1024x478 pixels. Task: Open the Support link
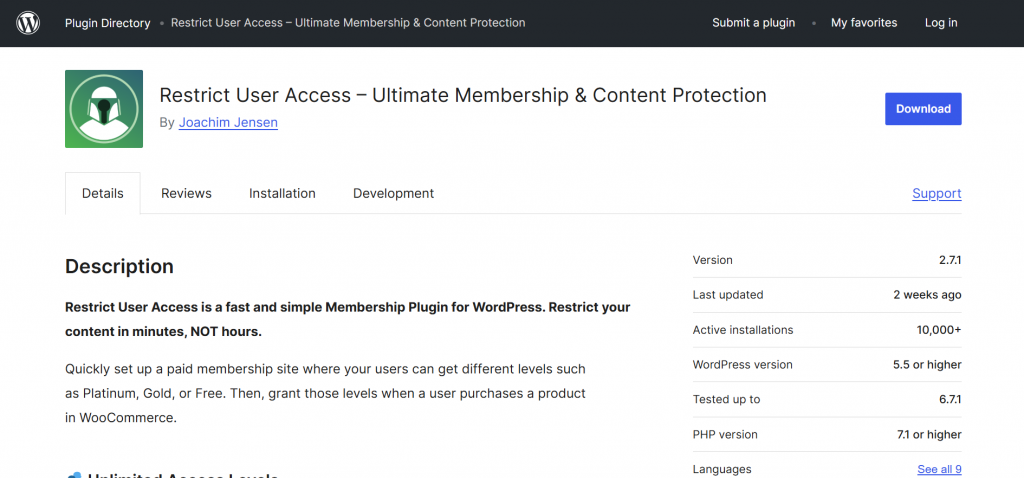pyautogui.click(x=936, y=193)
